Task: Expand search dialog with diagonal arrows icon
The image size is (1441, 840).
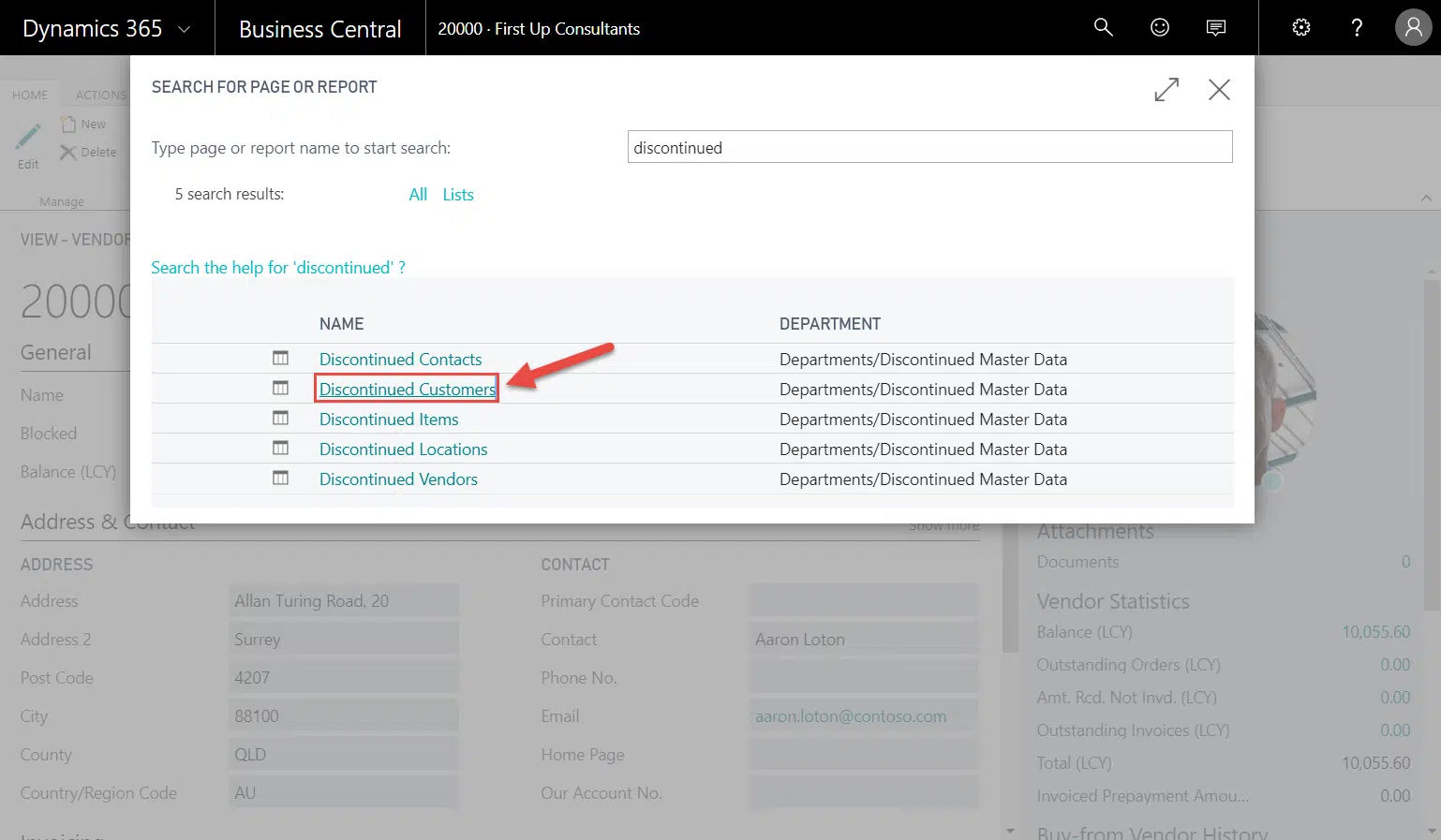Action: click(1166, 90)
